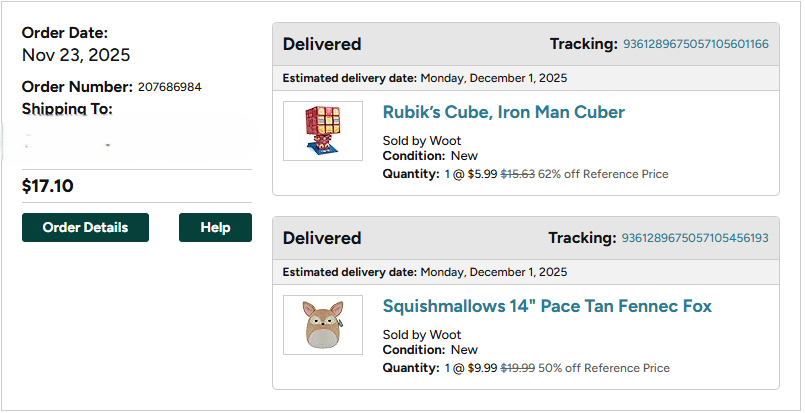Click the 62% off Reference Price text

(603, 174)
